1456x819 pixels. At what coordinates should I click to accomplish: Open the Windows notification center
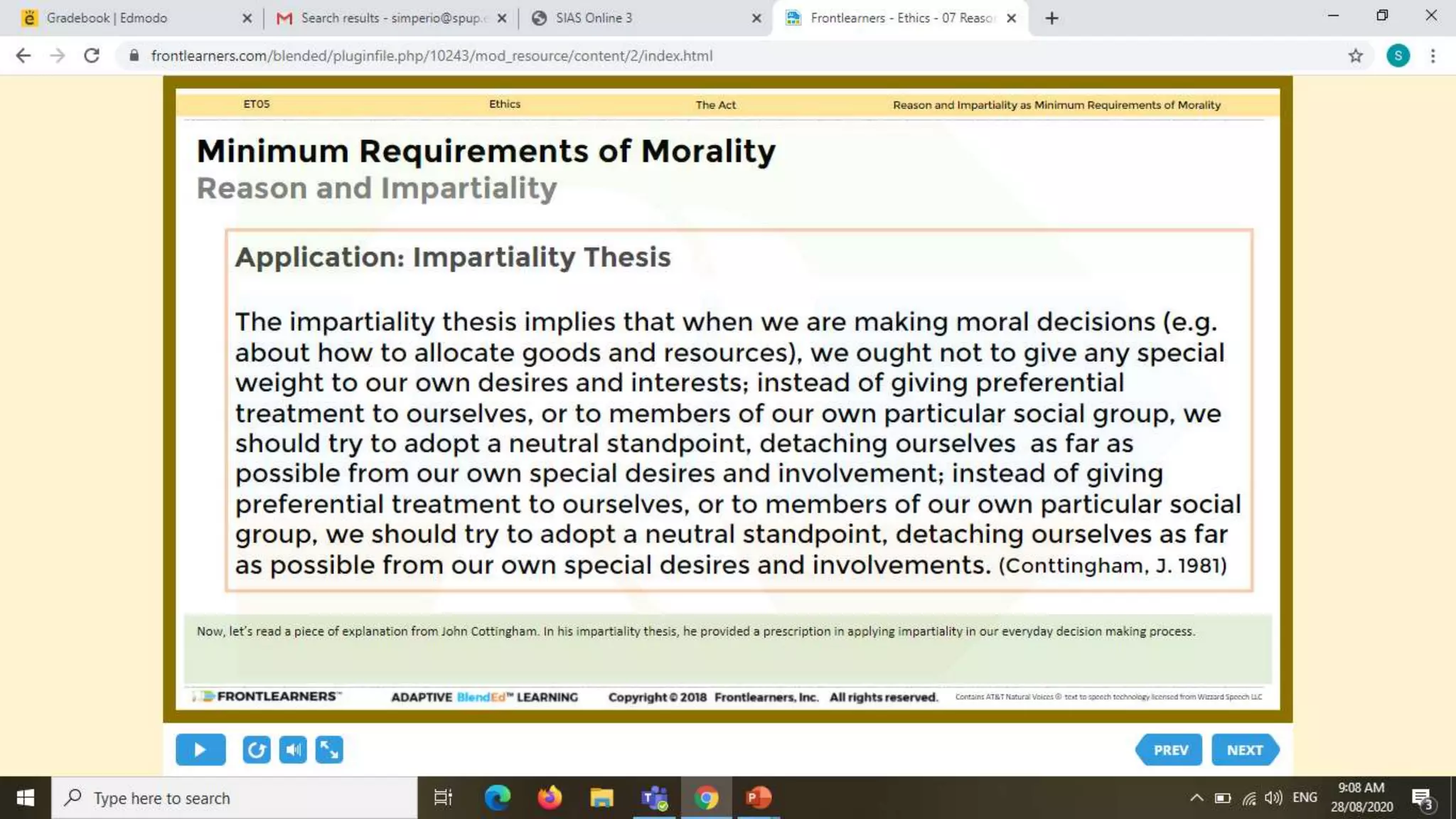(x=1423, y=798)
